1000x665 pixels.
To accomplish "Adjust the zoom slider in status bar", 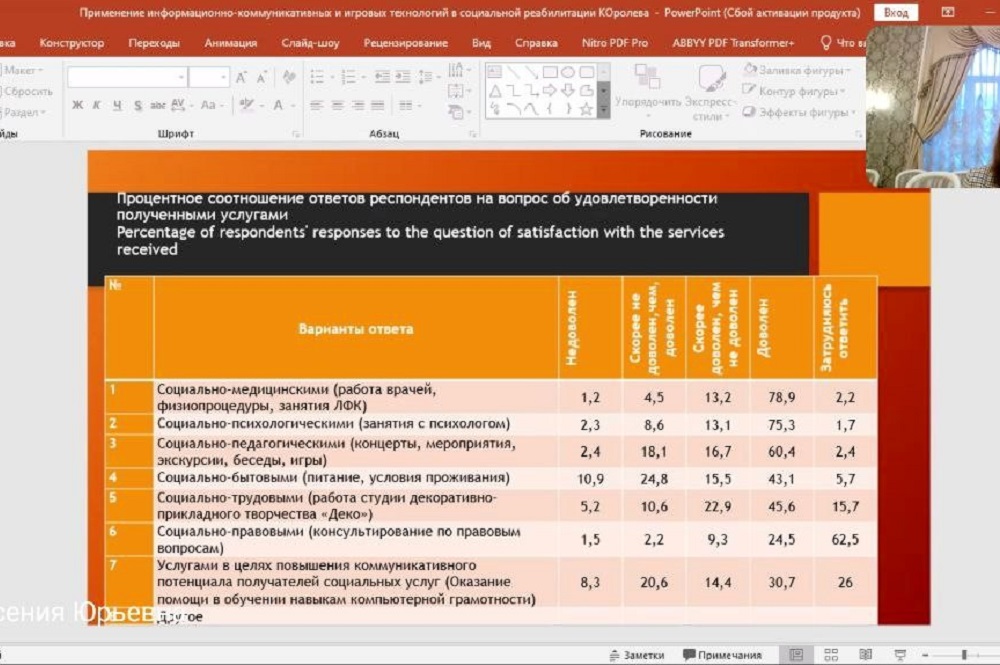I will (x=965, y=655).
